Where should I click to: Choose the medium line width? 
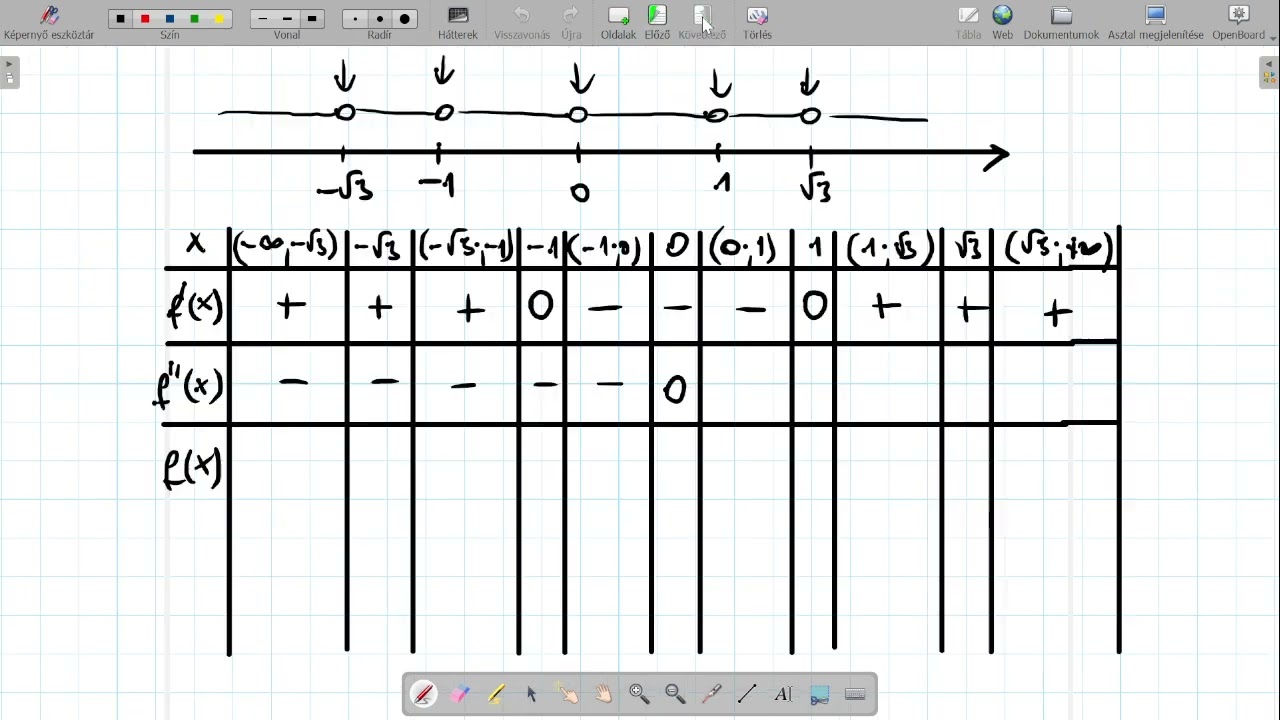tap(287, 19)
